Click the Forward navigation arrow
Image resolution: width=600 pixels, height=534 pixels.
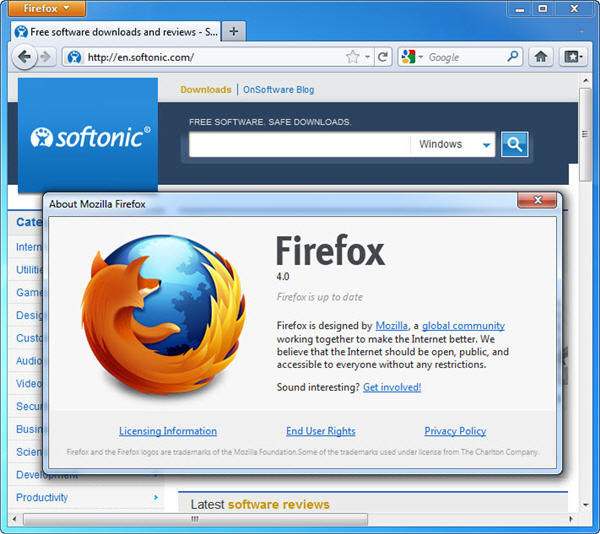tap(45, 57)
